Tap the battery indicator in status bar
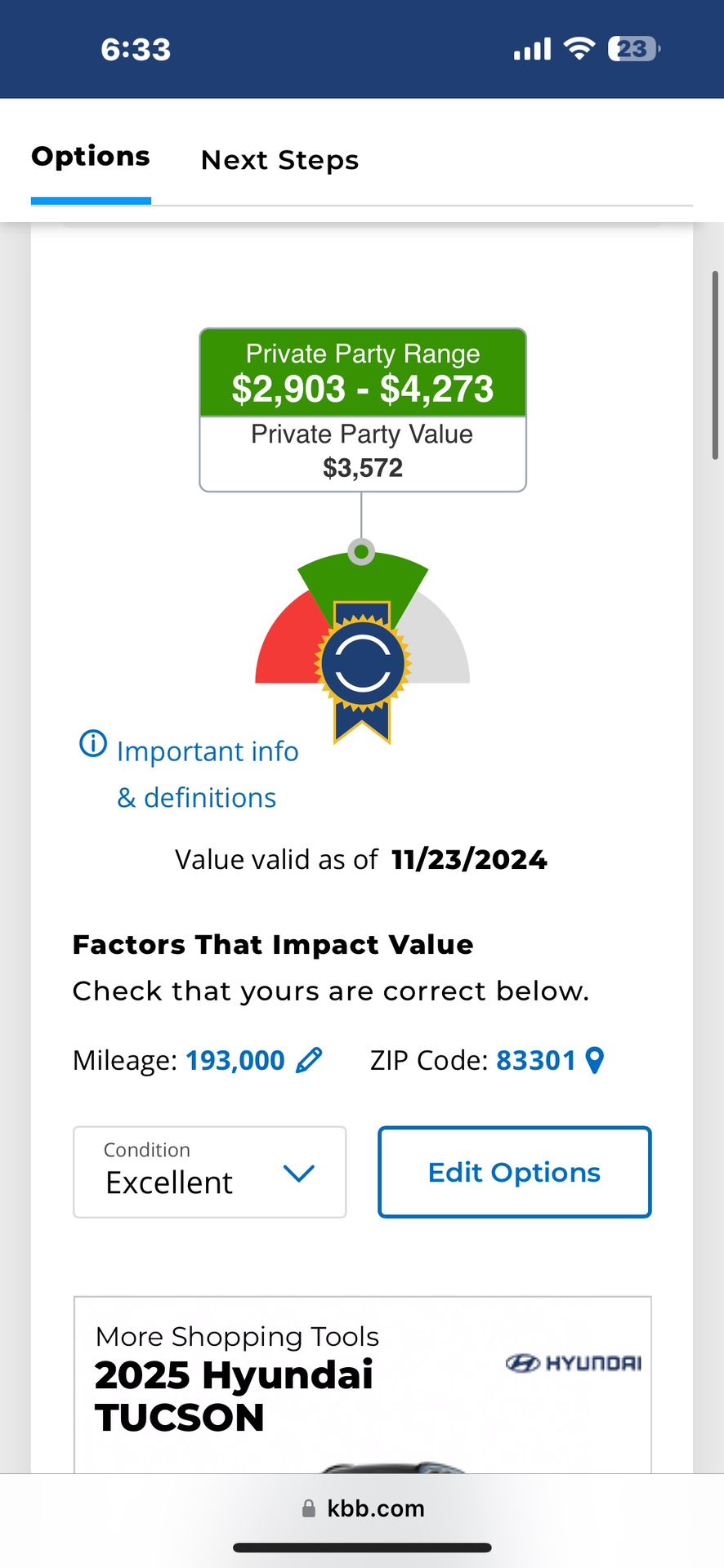Viewport: 724px width, 1568px height. (633, 49)
